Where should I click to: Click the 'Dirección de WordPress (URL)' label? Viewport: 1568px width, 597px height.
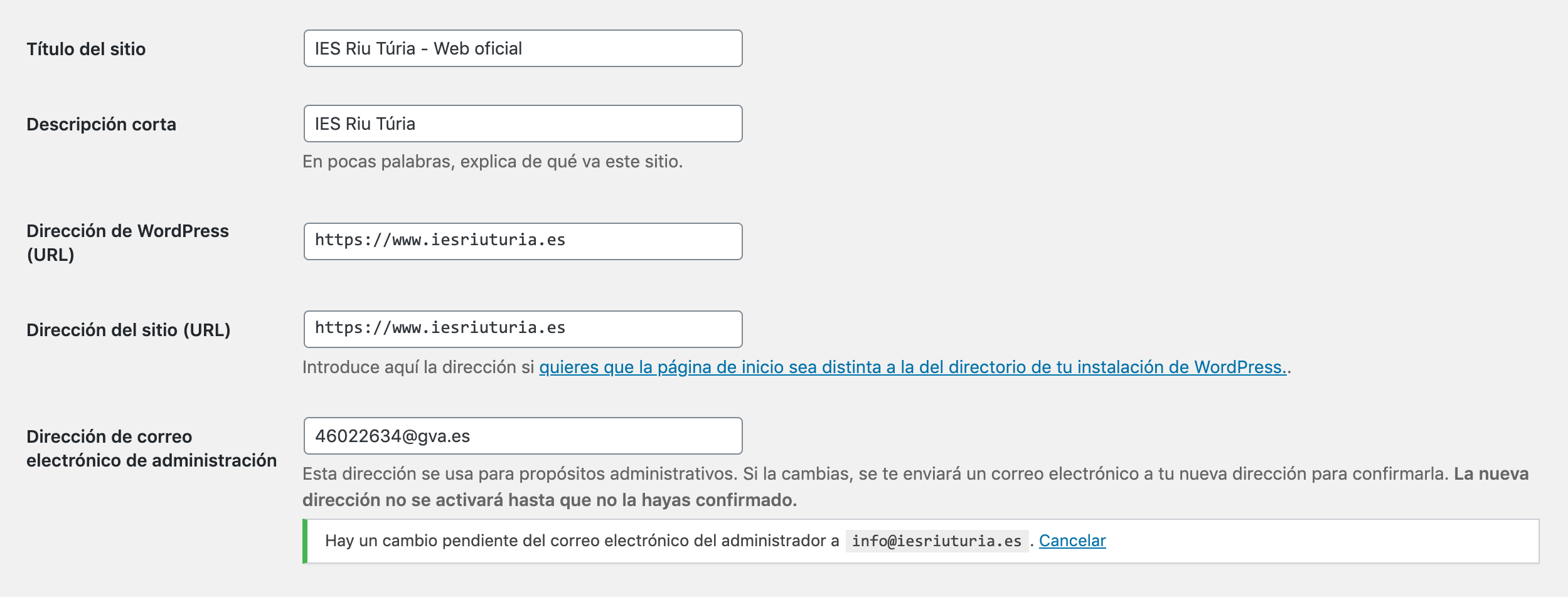127,243
